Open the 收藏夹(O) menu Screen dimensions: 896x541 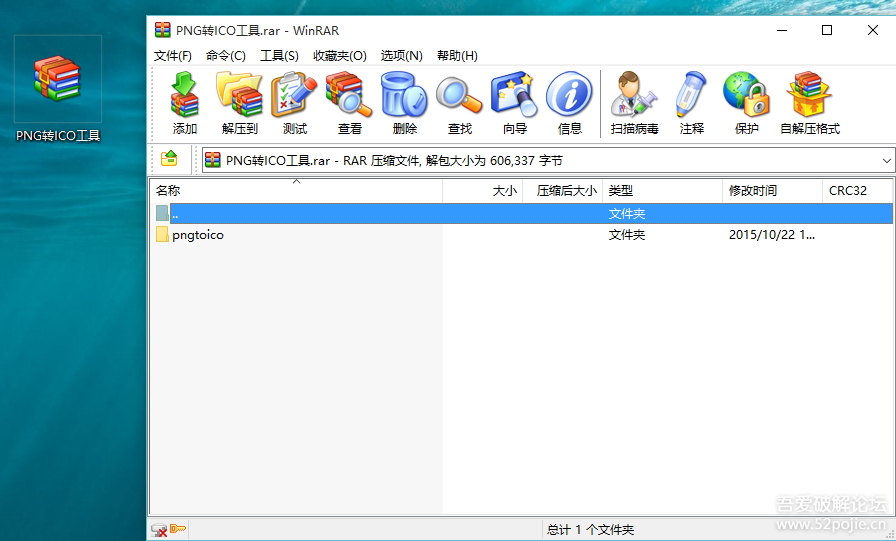coord(340,55)
